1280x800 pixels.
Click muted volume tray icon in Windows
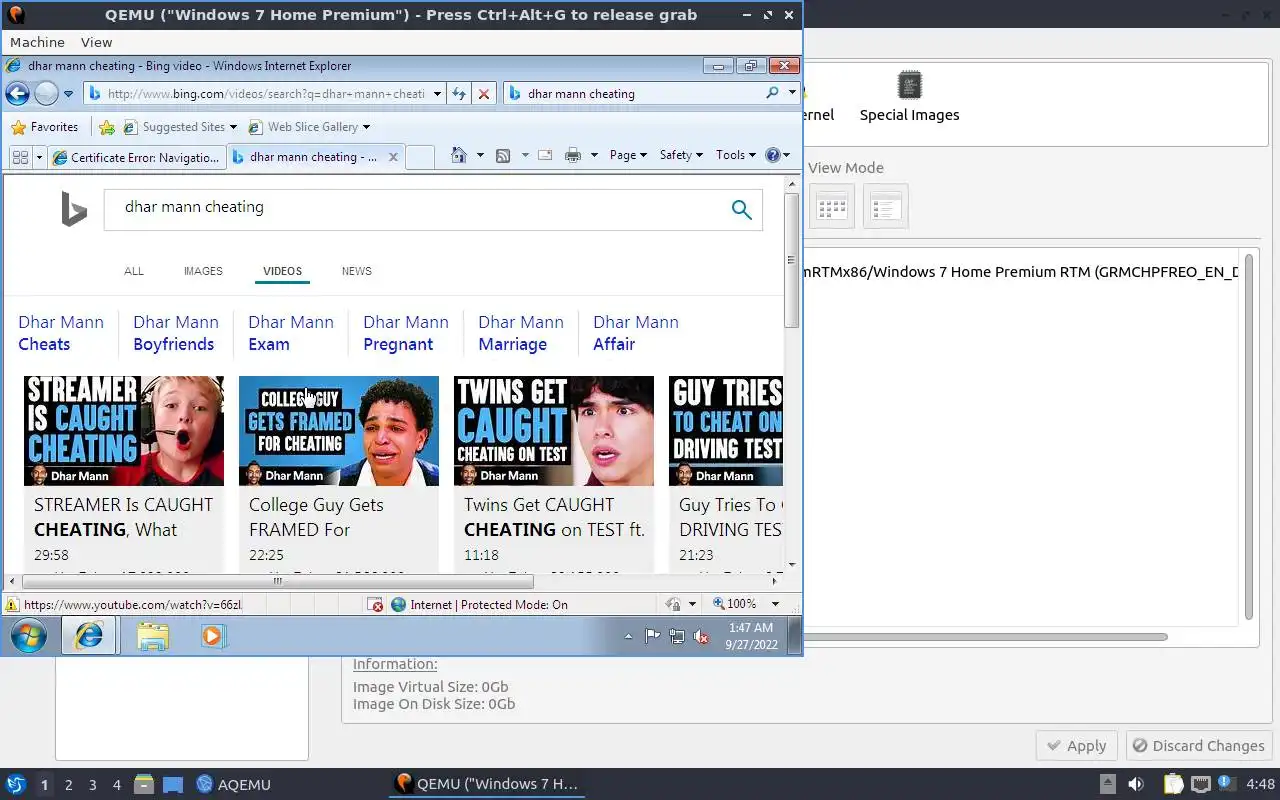pyautogui.click(x=702, y=636)
